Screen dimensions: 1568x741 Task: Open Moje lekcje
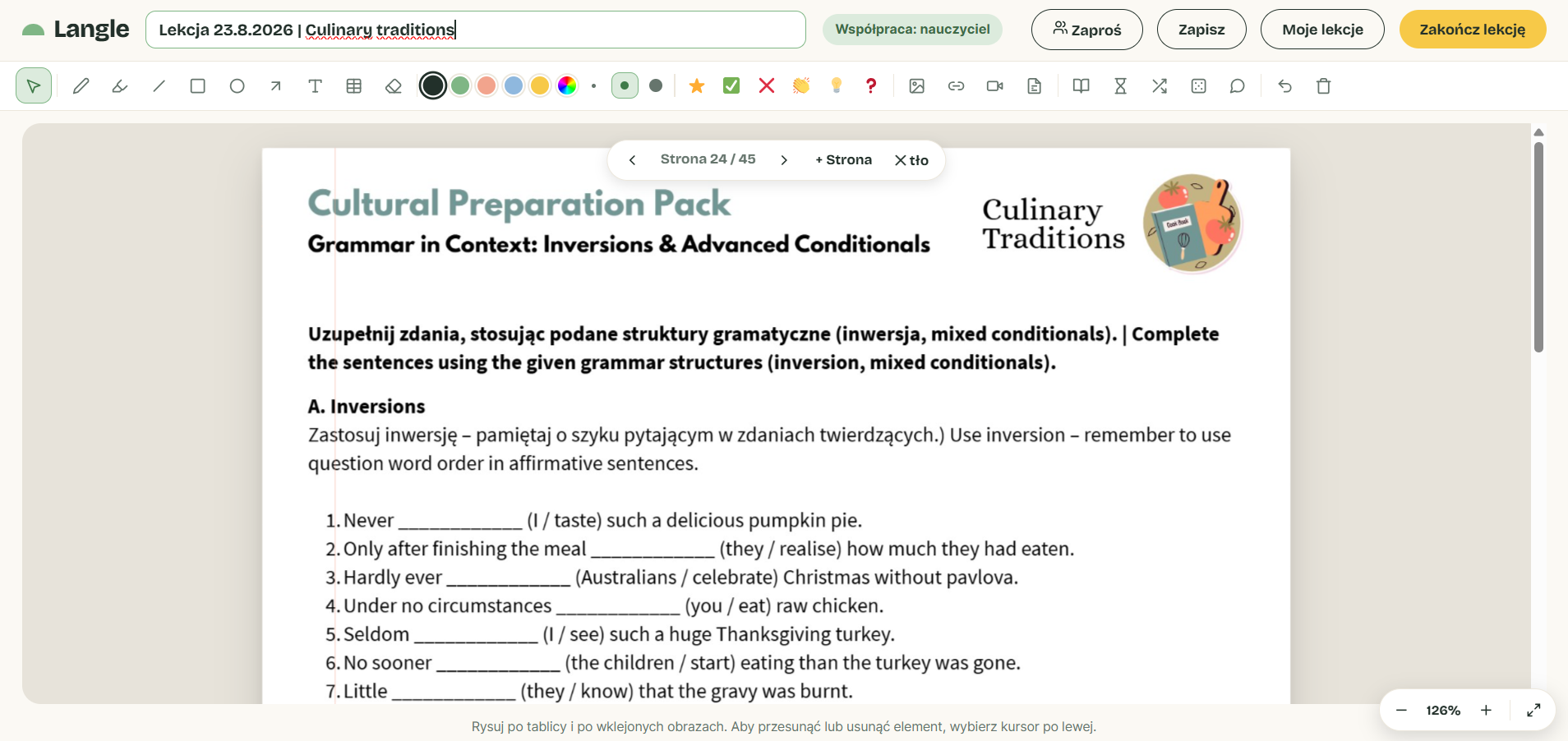click(1322, 30)
